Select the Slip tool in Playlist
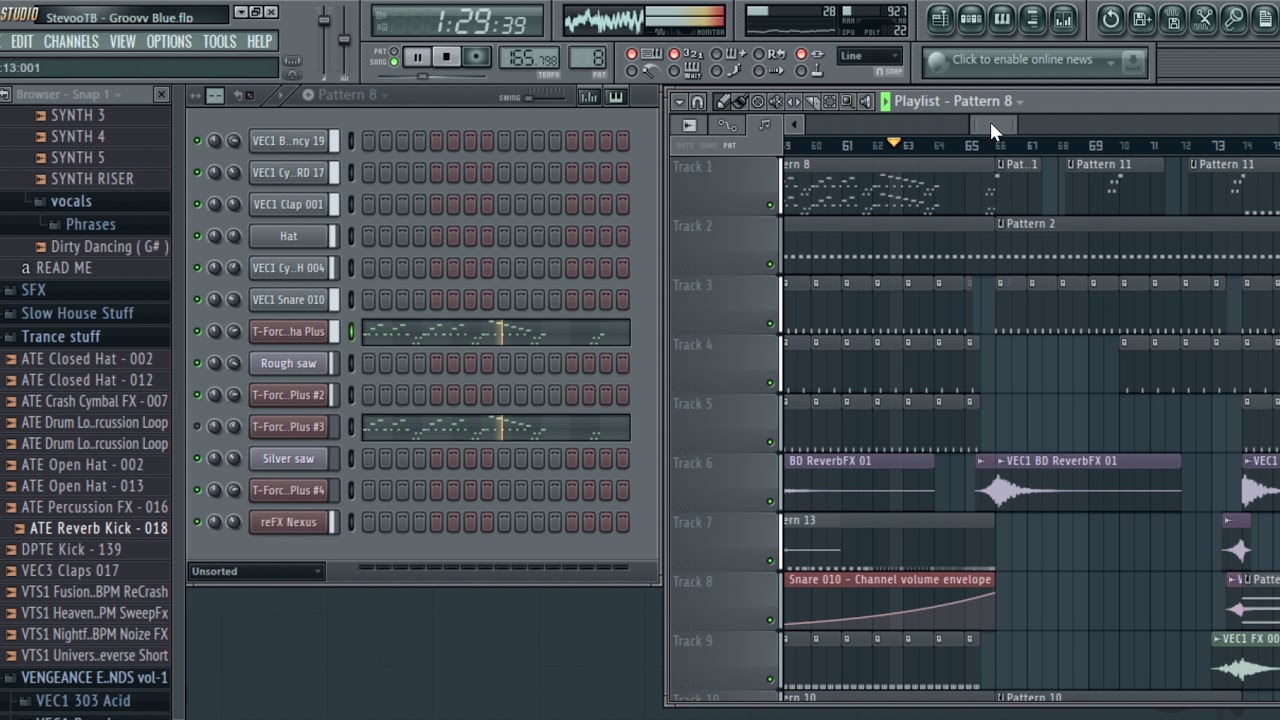The image size is (1280, 720). point(793,101)
